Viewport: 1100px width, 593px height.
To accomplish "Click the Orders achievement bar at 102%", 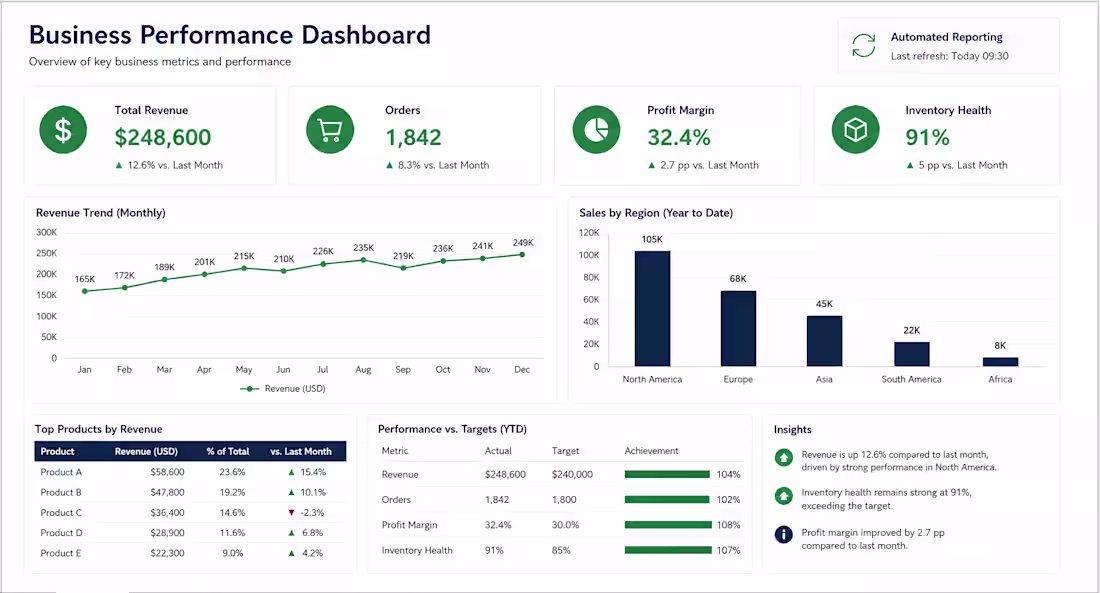I will pos(666,500).
